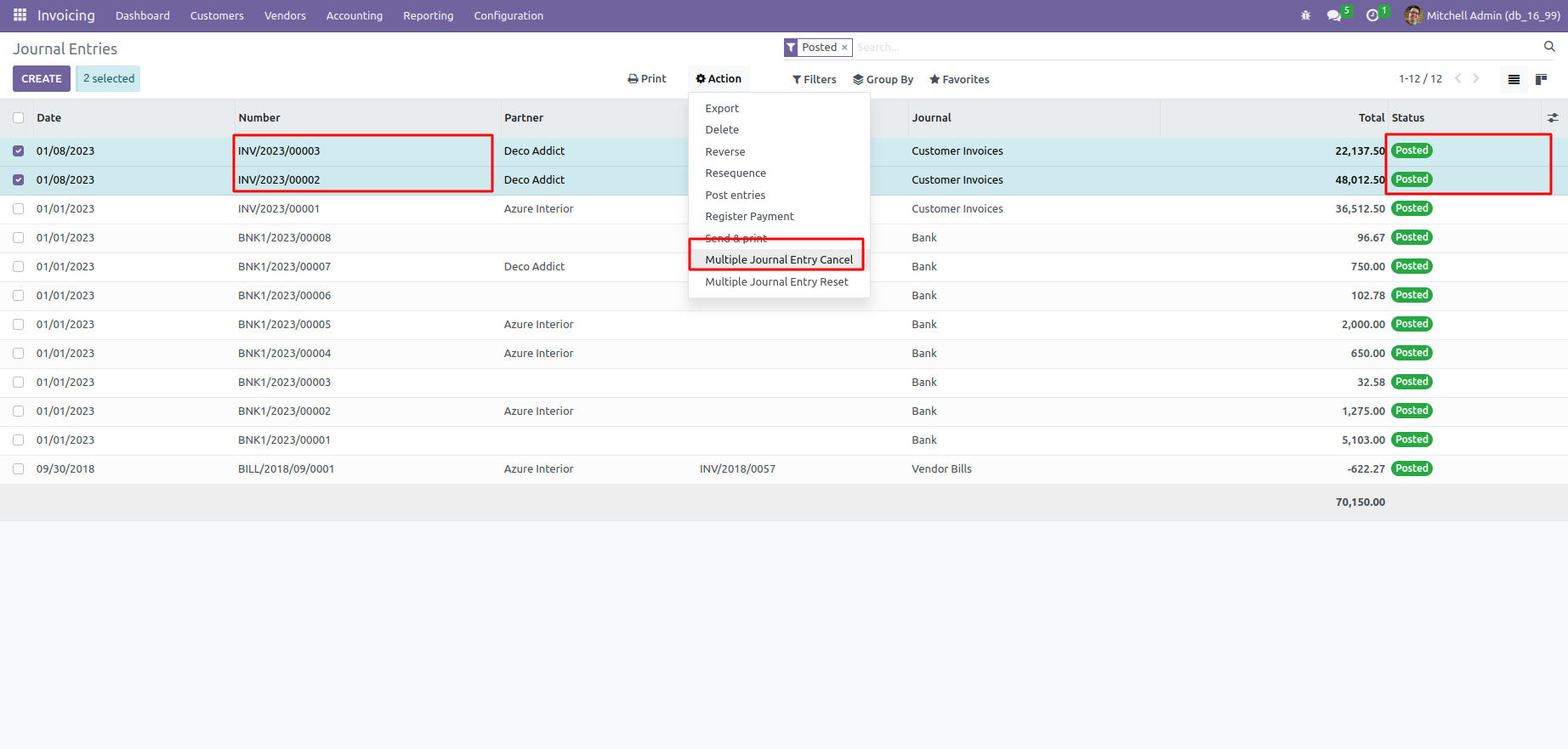Check the INV/2023/00001 row checkbox
Viewport: 1568px width, 749px height.
19,209
